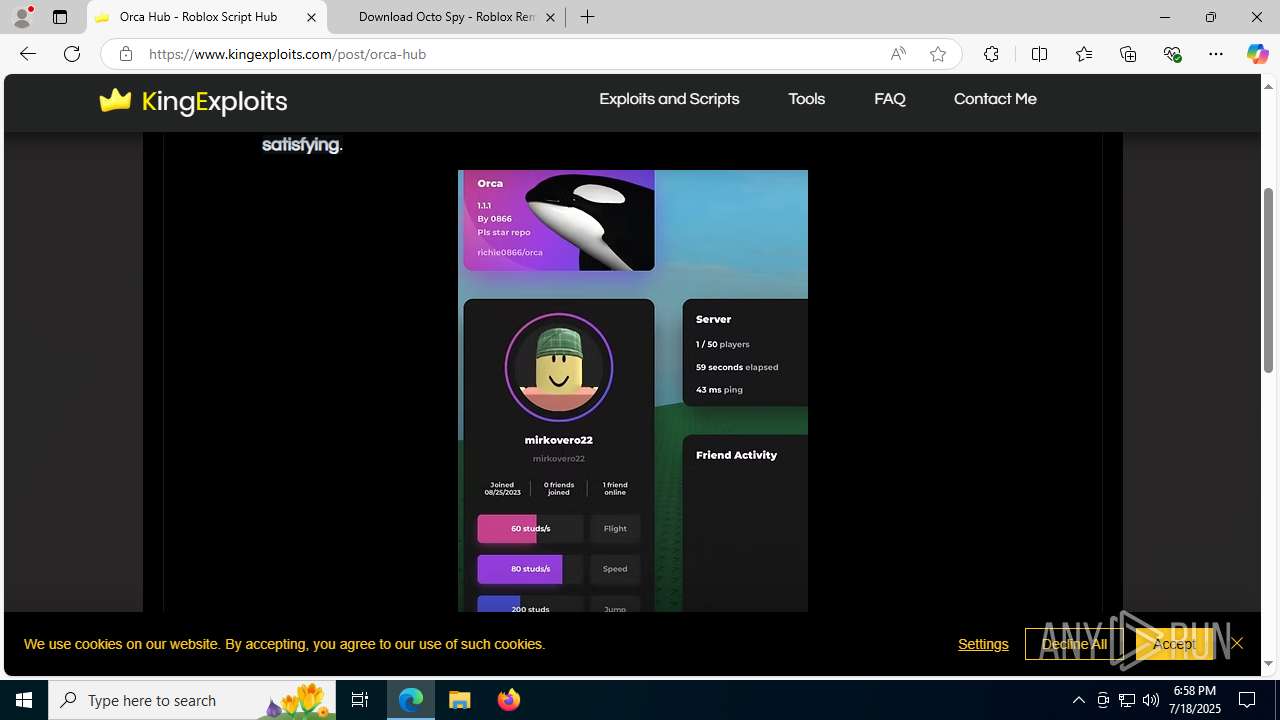Viewport: 1280px width, 720px height.
Task: Click the Orca Hub screenshot image
Action: tap(633, 391)
